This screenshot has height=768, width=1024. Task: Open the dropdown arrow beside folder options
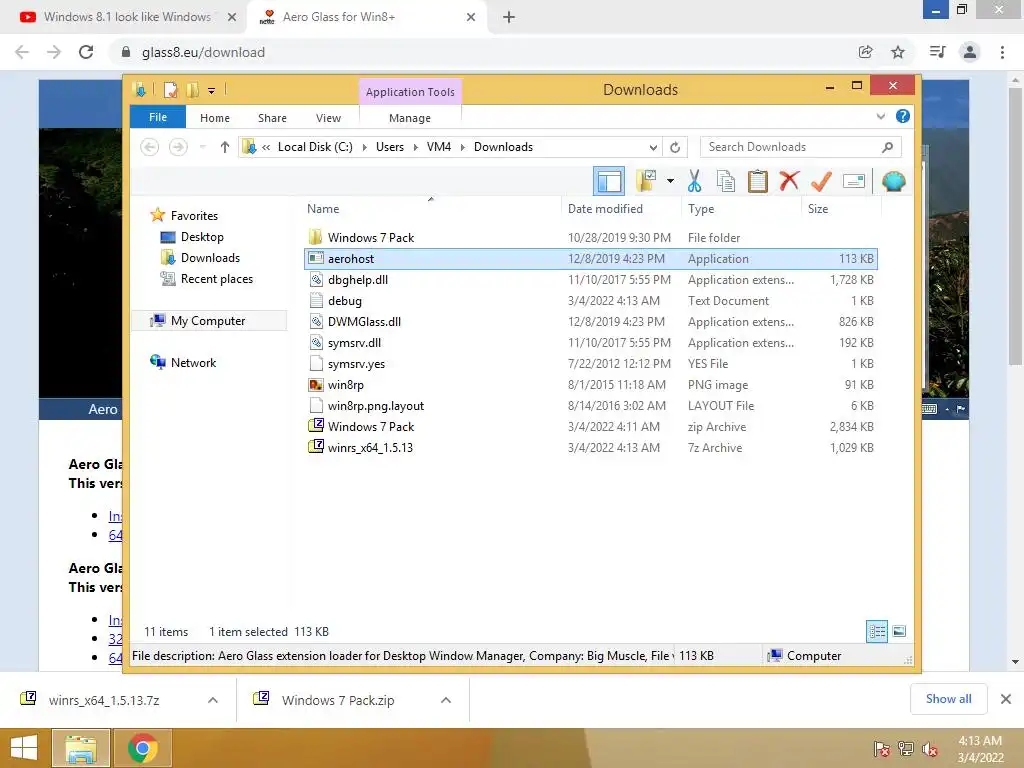pyautogui.click(x=670, y=181)
